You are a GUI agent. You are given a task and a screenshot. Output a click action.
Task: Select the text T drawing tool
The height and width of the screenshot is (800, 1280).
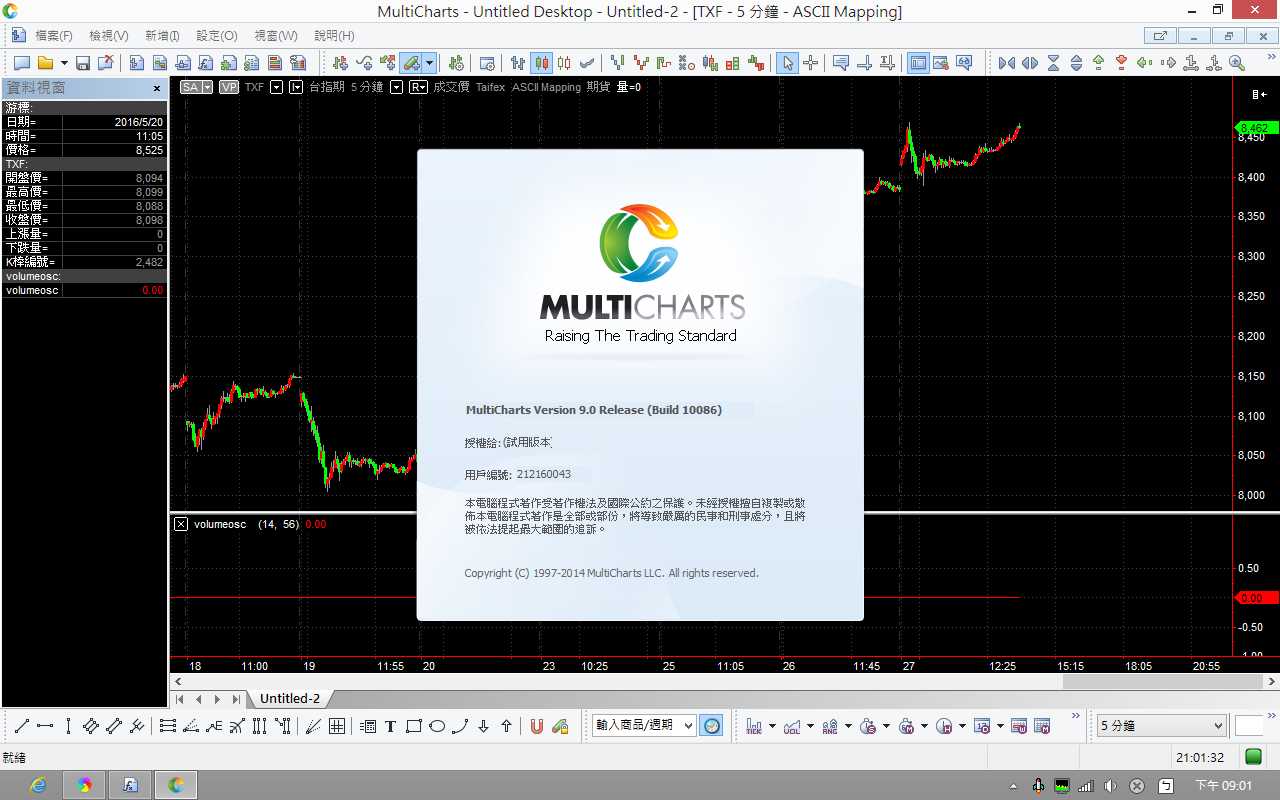pos(390,726)
